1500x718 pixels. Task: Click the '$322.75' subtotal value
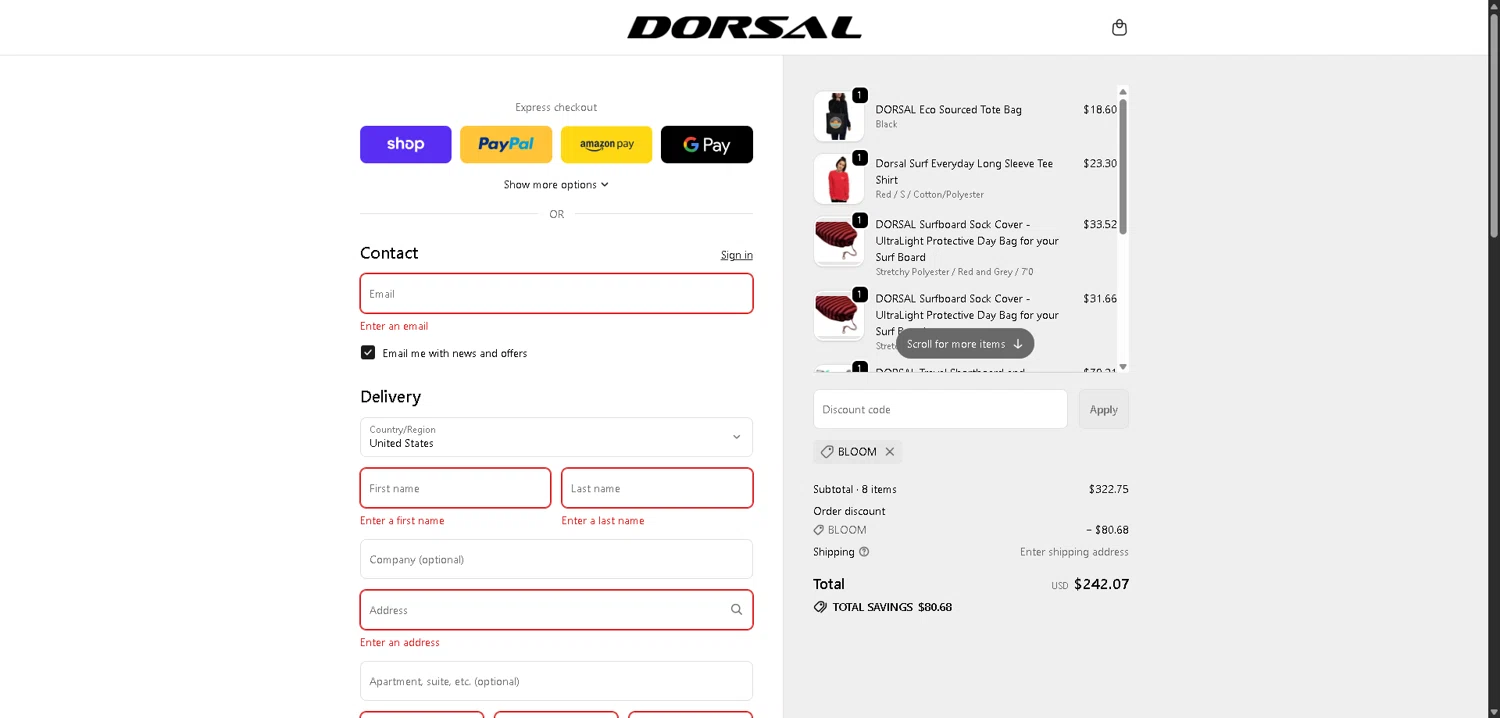1108,489
